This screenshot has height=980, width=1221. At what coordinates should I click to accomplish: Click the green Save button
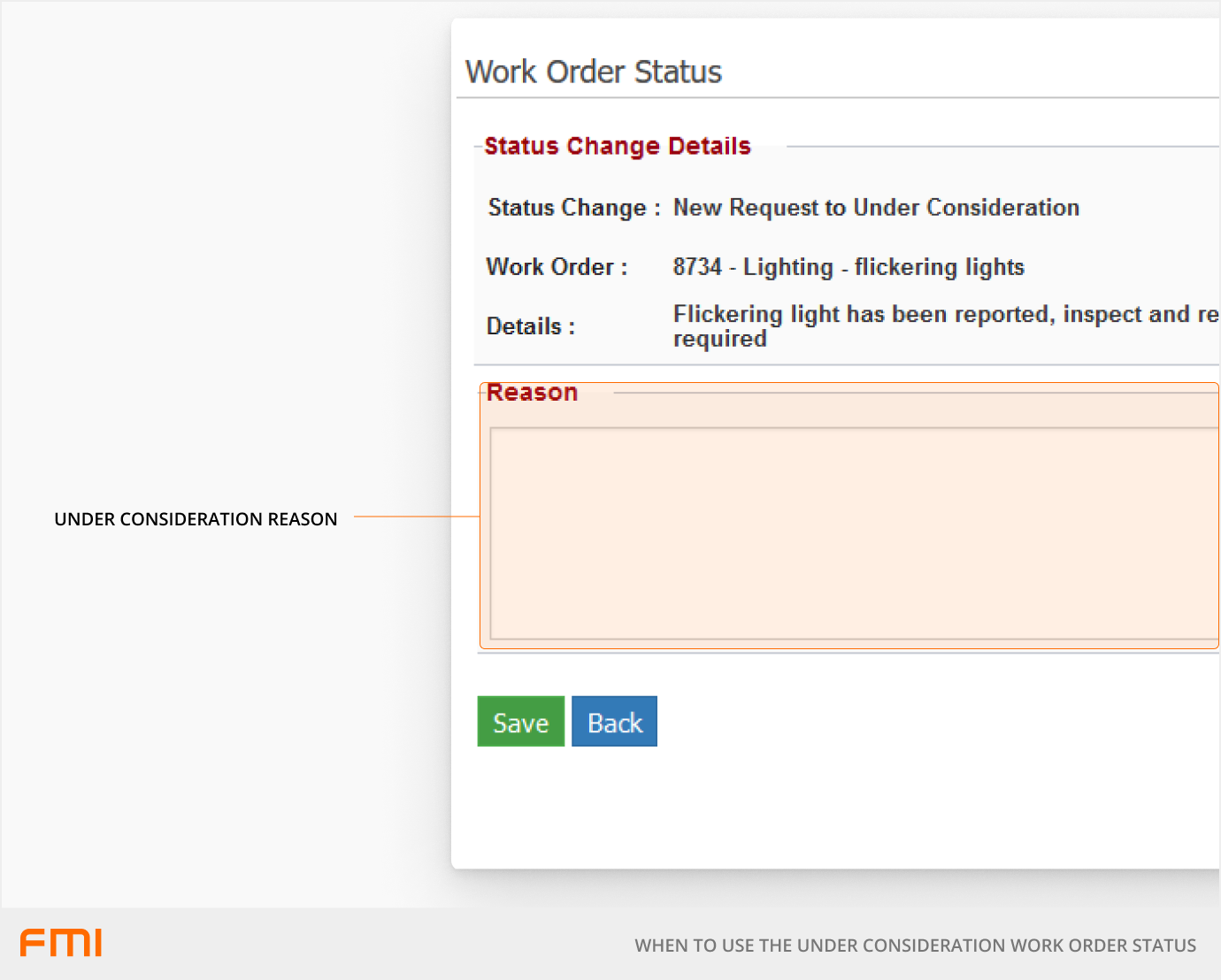click(x=520, y=722)
